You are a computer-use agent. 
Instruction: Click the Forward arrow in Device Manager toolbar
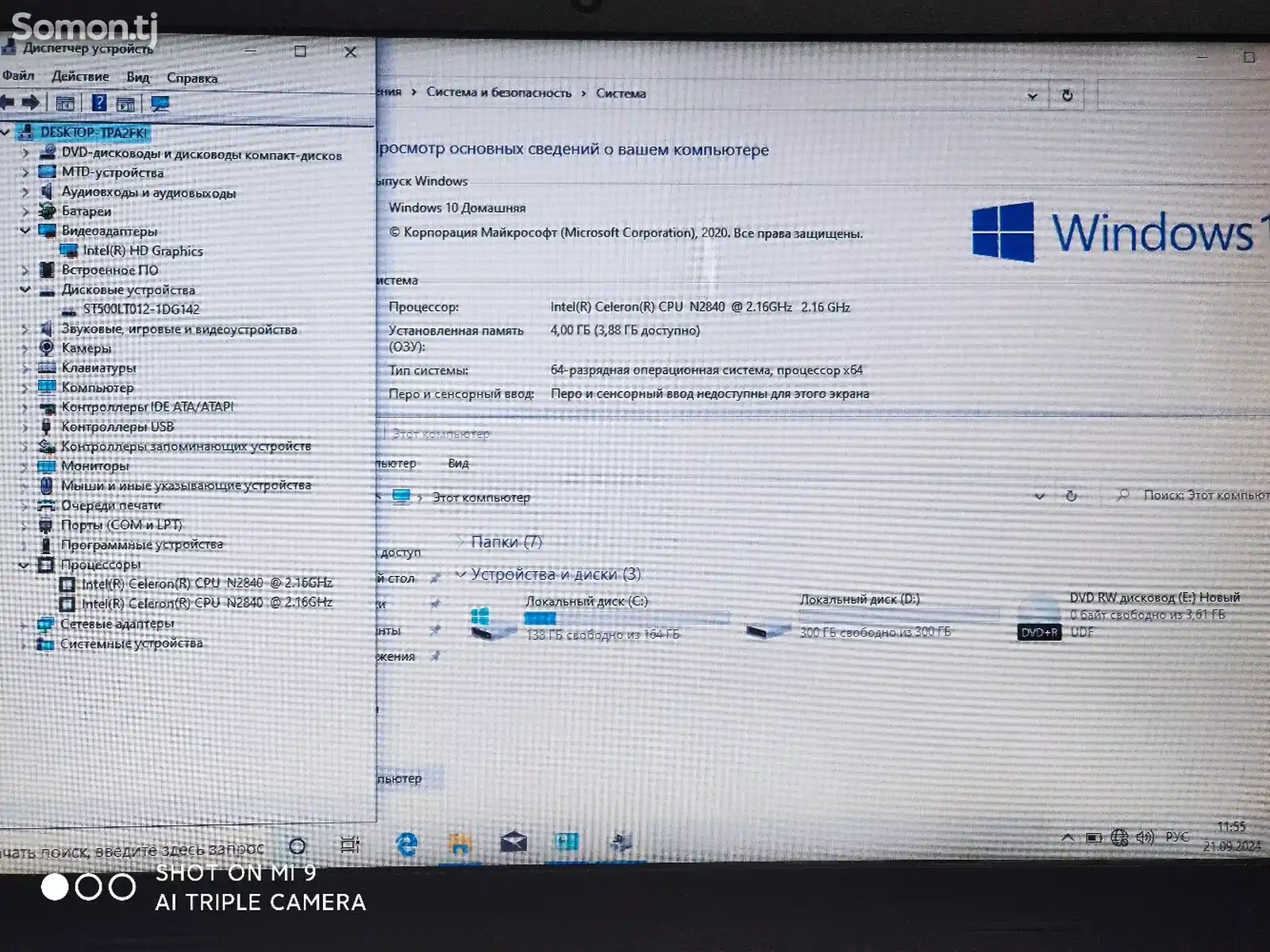[31, 102]
